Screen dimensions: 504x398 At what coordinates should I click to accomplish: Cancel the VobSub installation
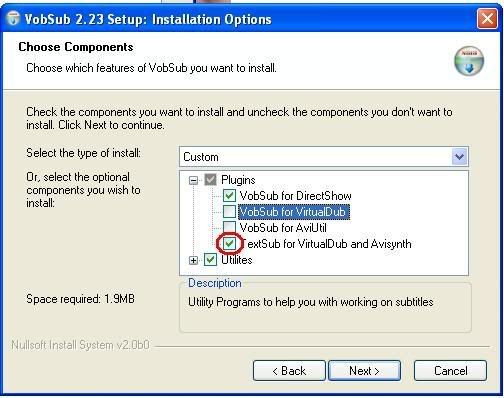point(450,371)
